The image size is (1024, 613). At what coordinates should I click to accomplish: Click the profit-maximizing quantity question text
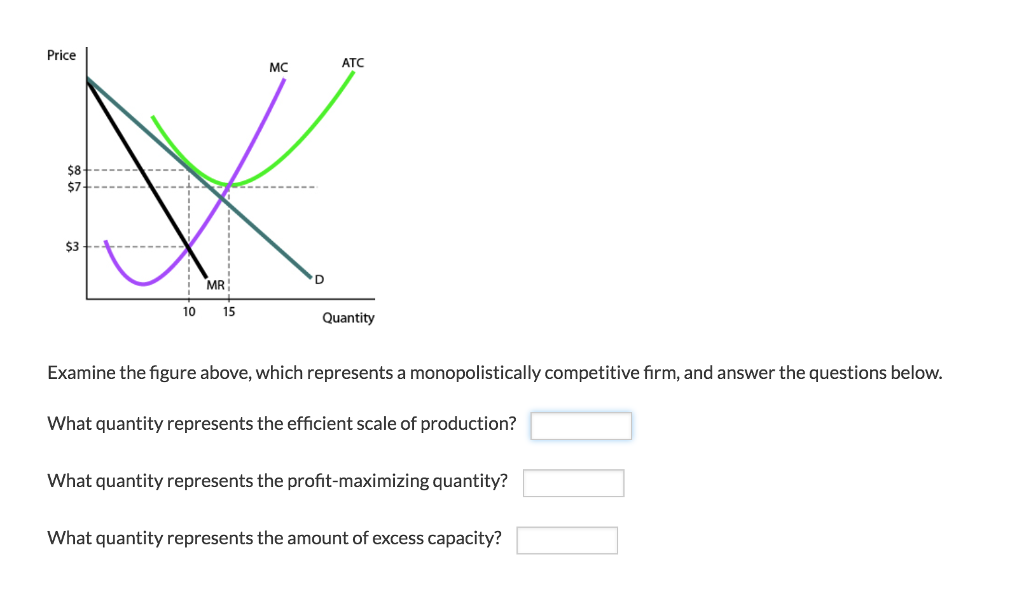pyautogui.click(x=278, y=481)
